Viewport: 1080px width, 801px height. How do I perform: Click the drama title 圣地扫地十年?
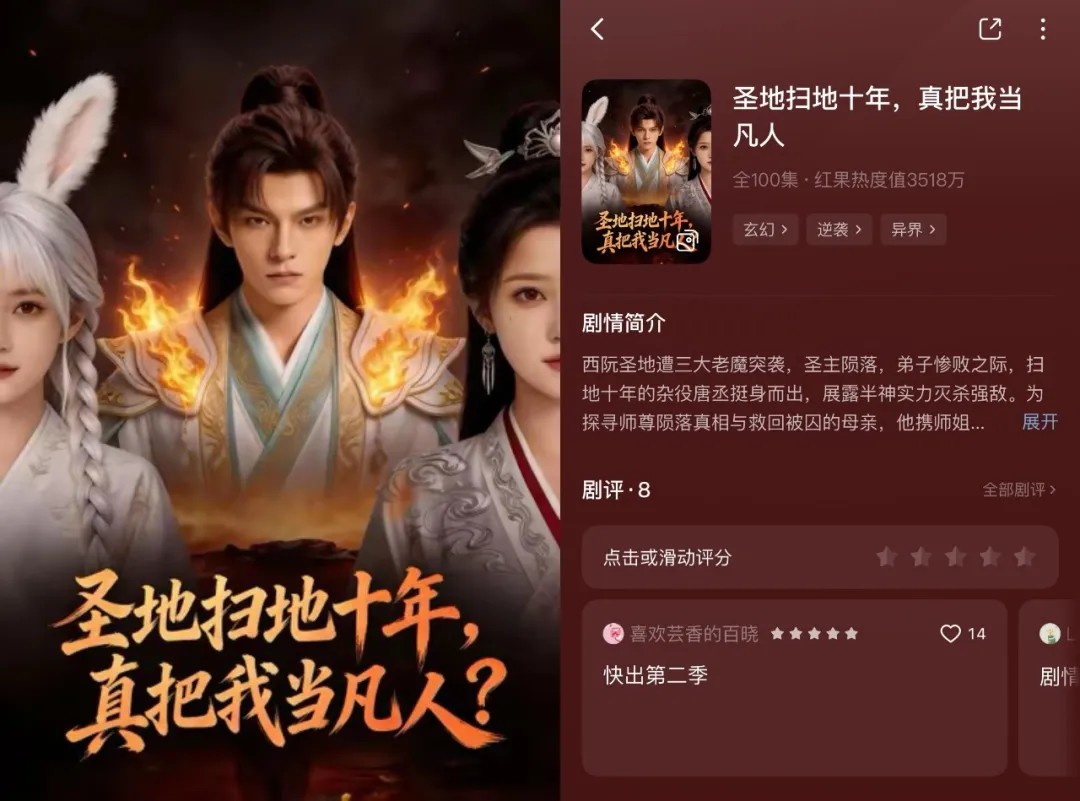coord(877,116)
